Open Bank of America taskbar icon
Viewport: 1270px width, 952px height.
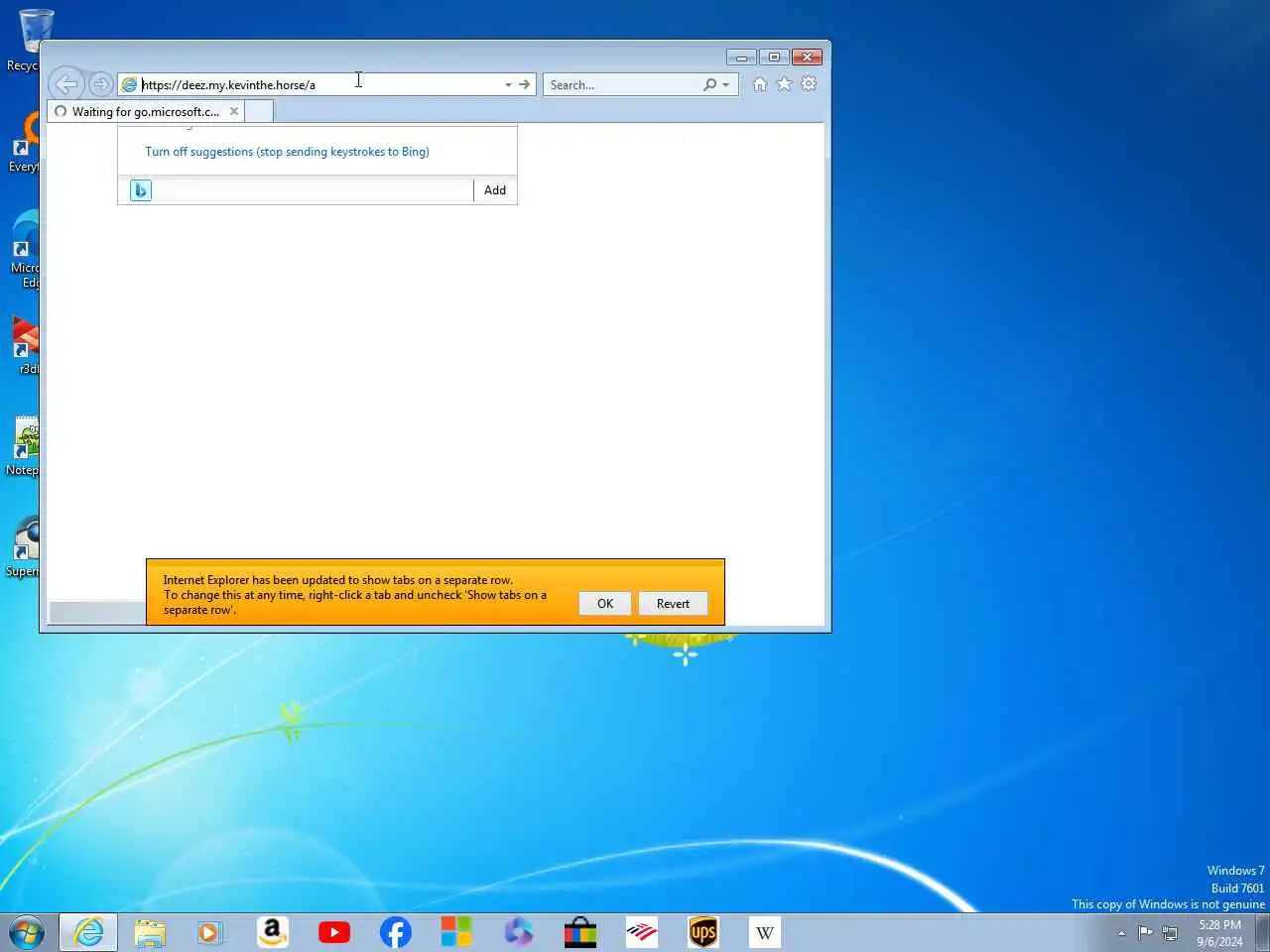(x=642, y=932)
